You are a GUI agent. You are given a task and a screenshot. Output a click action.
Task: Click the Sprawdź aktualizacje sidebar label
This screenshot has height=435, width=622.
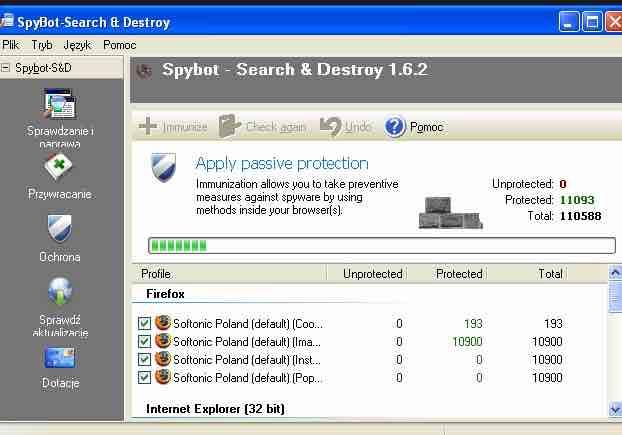pyautogui.click(x=60, y=326)
